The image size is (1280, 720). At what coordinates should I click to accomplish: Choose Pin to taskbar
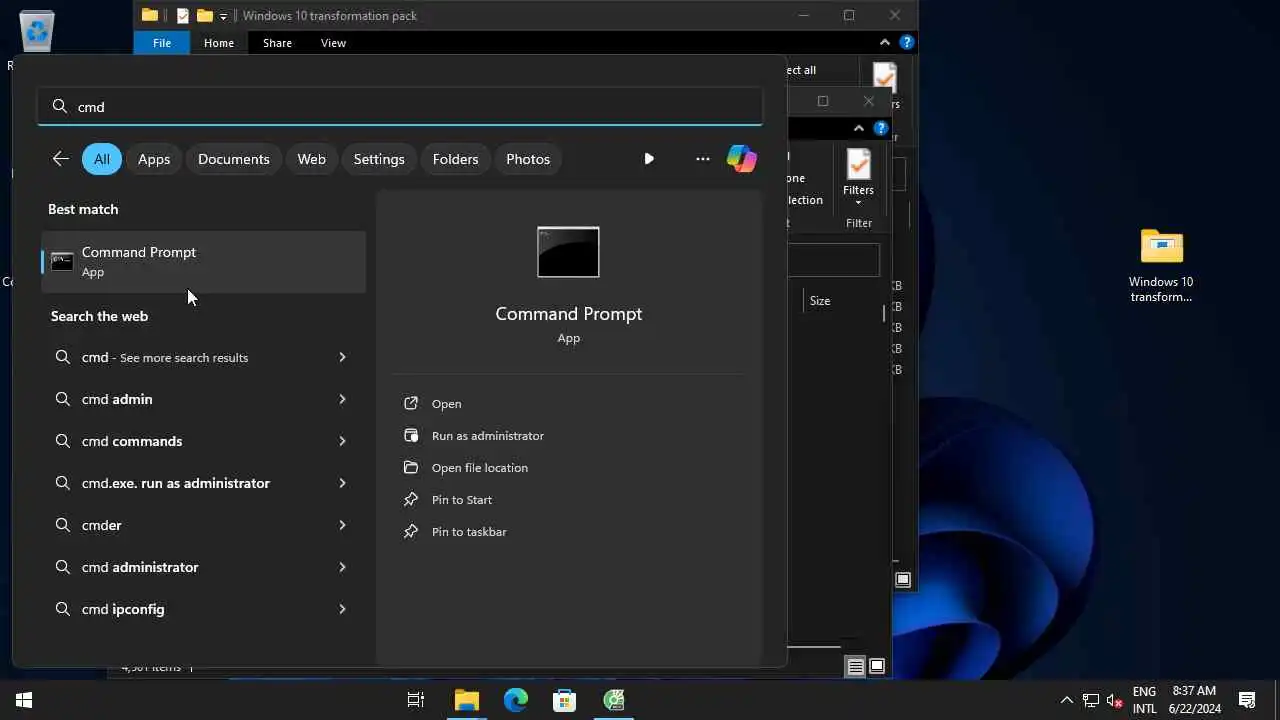point(469,532)
